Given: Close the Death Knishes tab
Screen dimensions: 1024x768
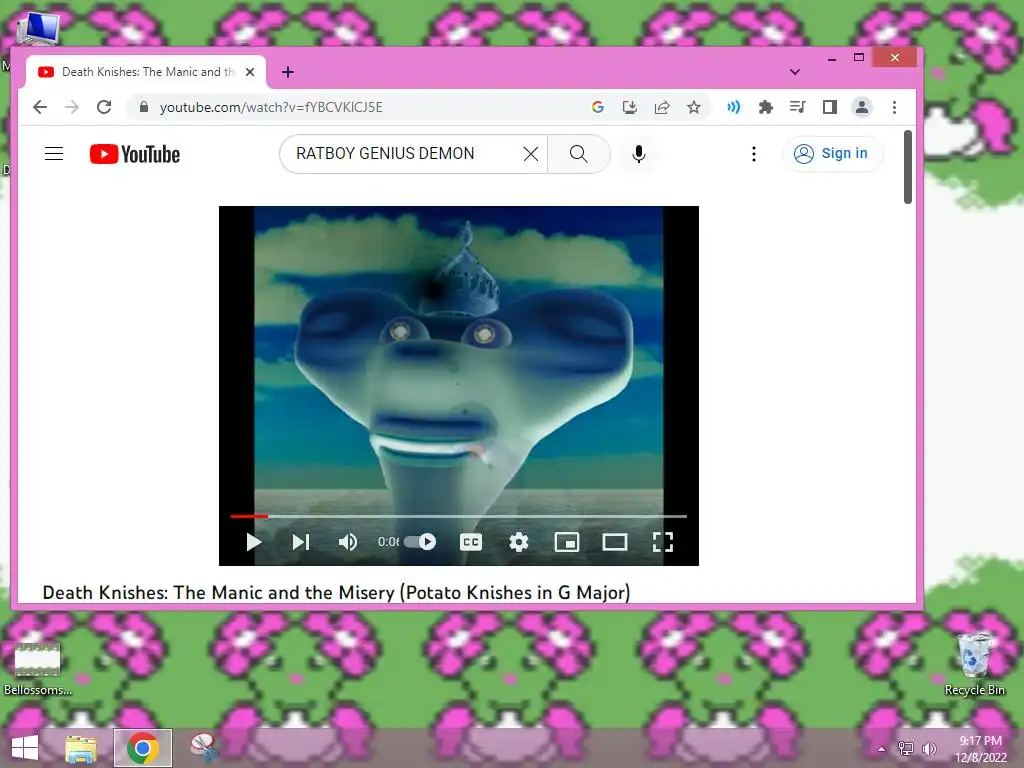Looking at the screenshot, I should (249, 72).
